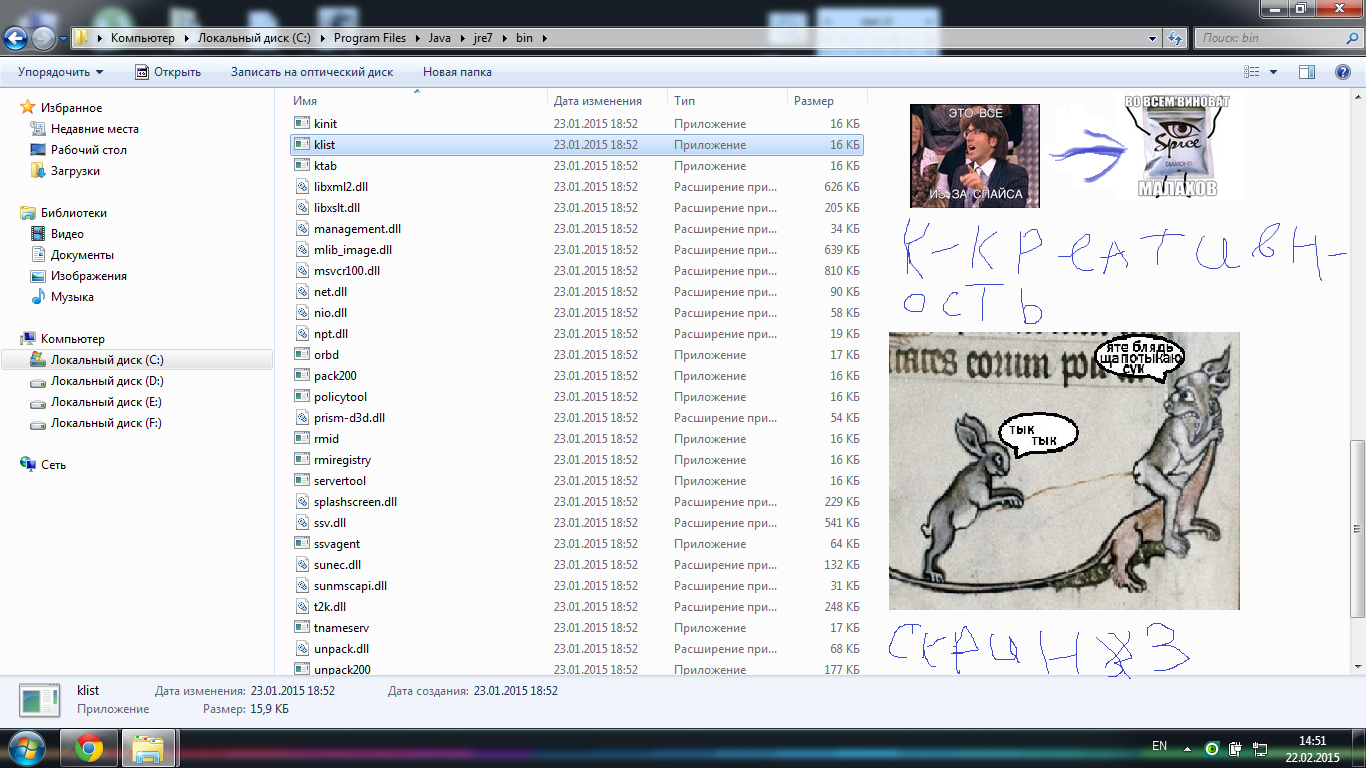Image resolution: width=1366 pixels, height=768 pixels.
Task: Click the tnameserv application icon
Action: point(302,628)
